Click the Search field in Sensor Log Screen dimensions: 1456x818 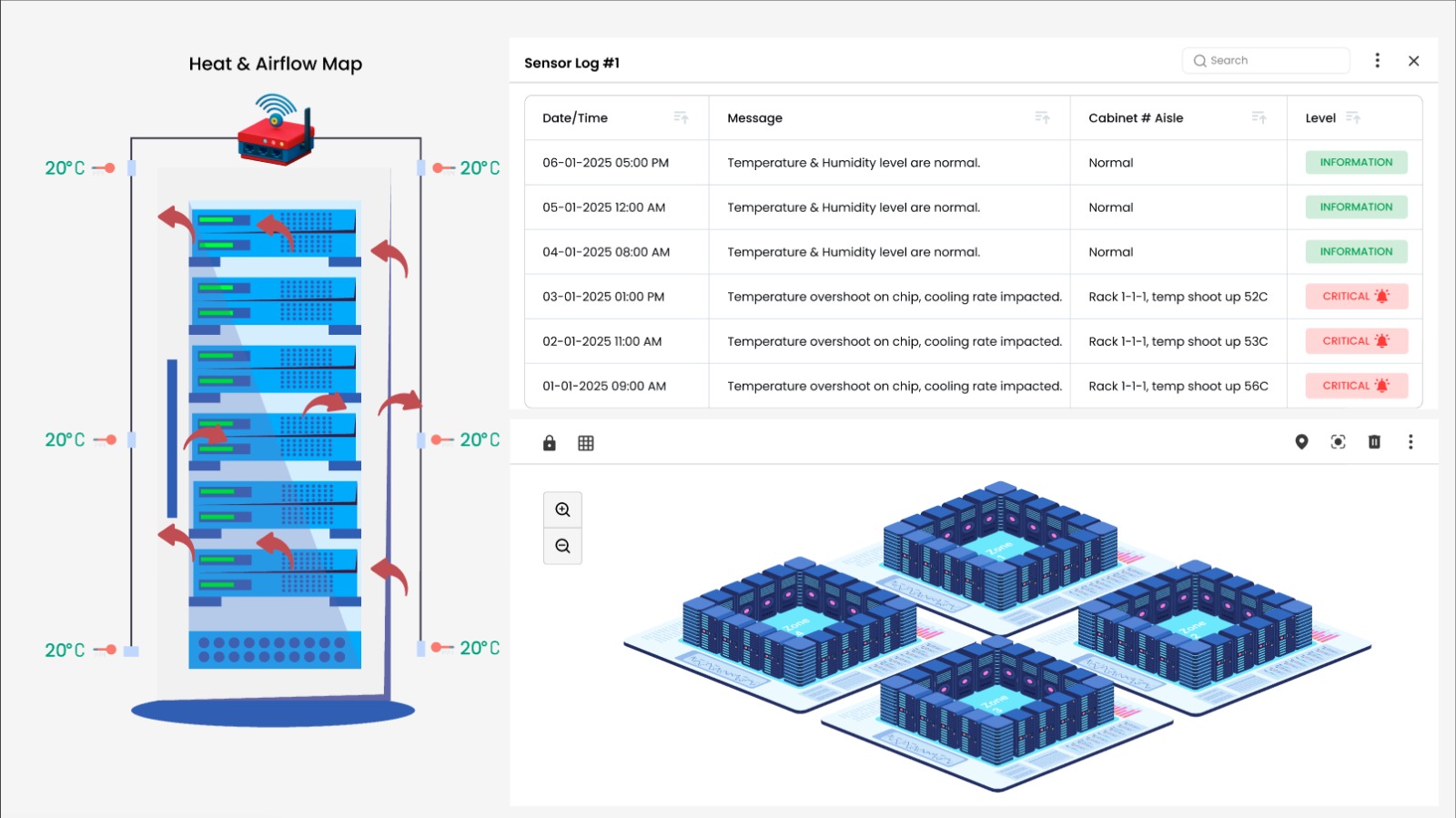(x=1266, y=61)
